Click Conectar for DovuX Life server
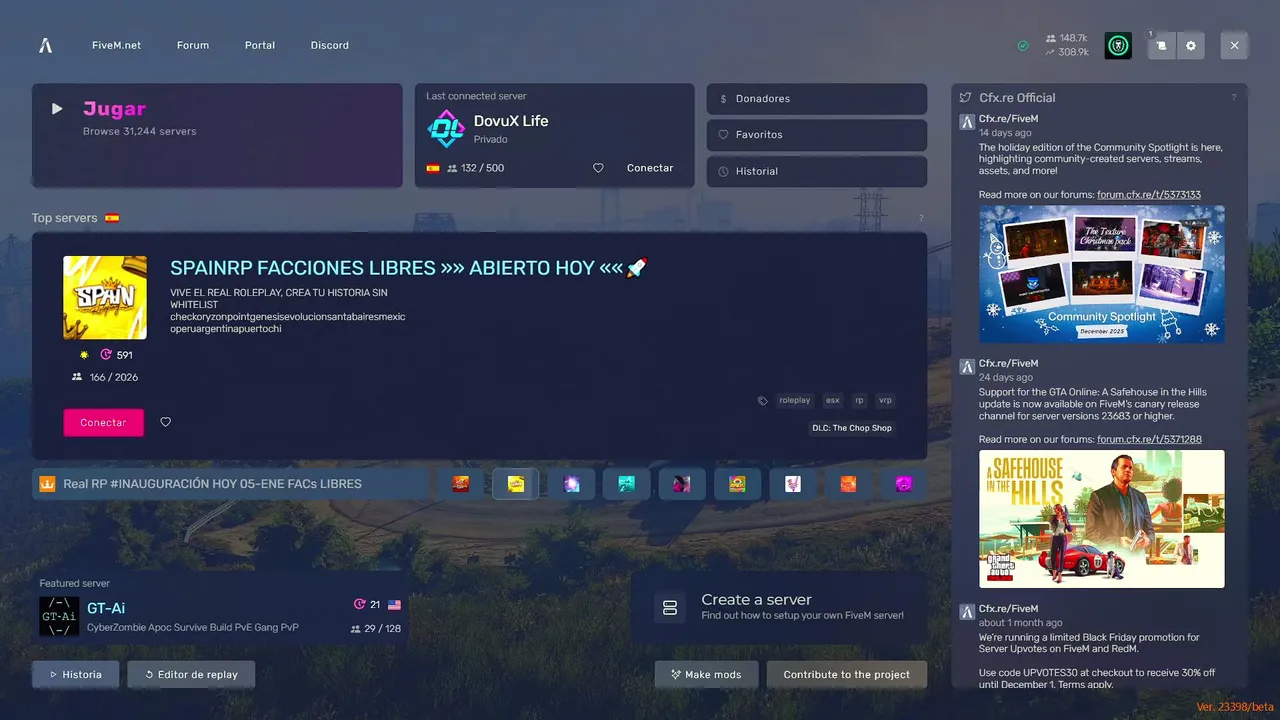Screen dimensions: 1280x720 coord(650,168)
